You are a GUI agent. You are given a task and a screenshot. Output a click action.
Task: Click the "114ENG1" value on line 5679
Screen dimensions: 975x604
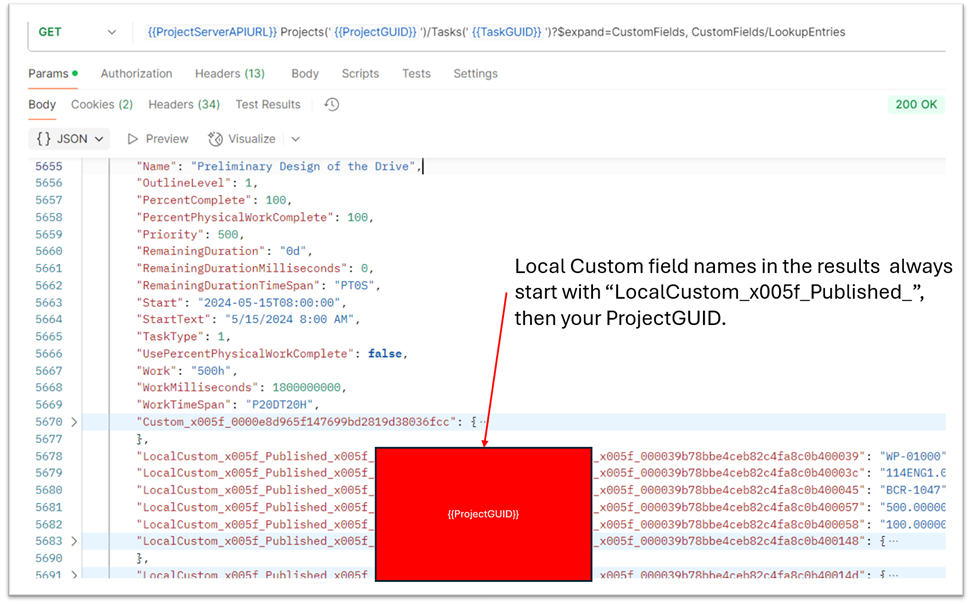coord(913,473)
